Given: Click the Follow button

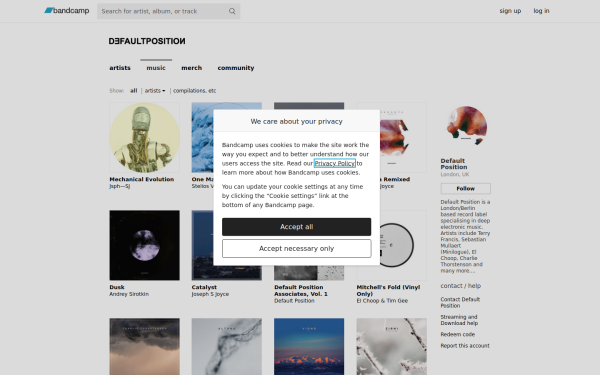Looking at the screenshot, I should point(465,189).
